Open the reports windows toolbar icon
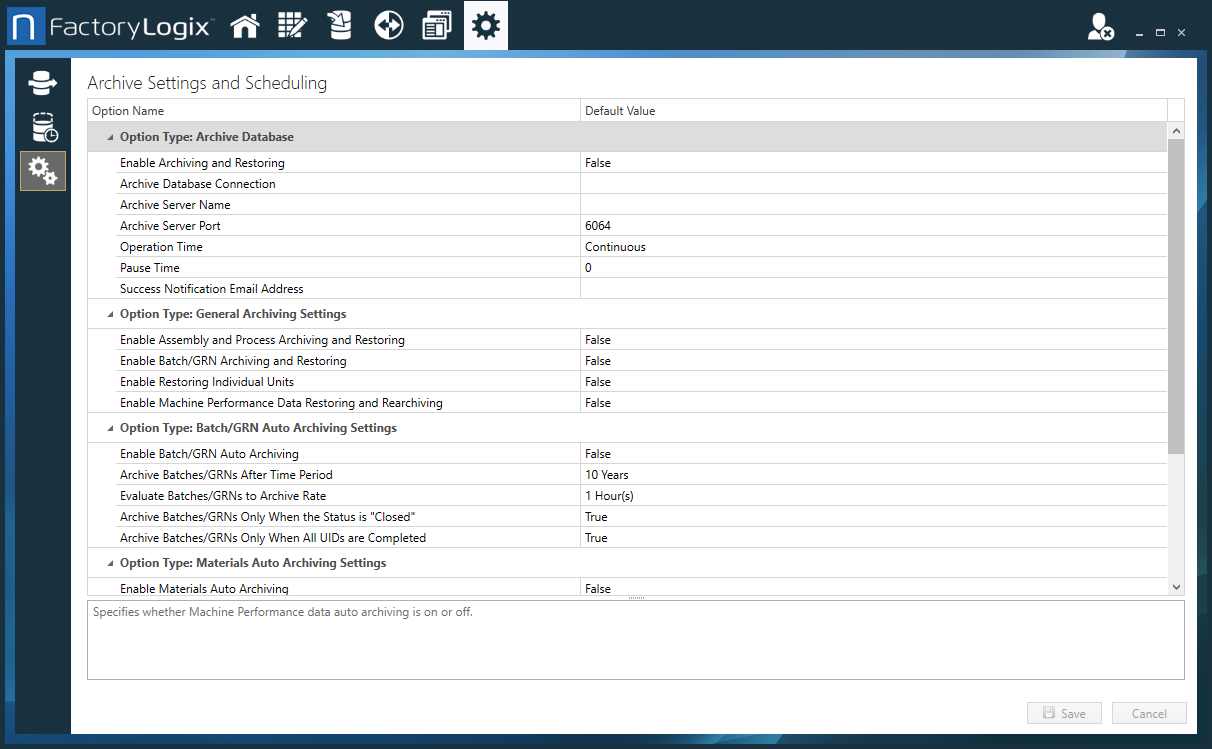The width and height of the screenshot is (1212, 749). (437, 24)
